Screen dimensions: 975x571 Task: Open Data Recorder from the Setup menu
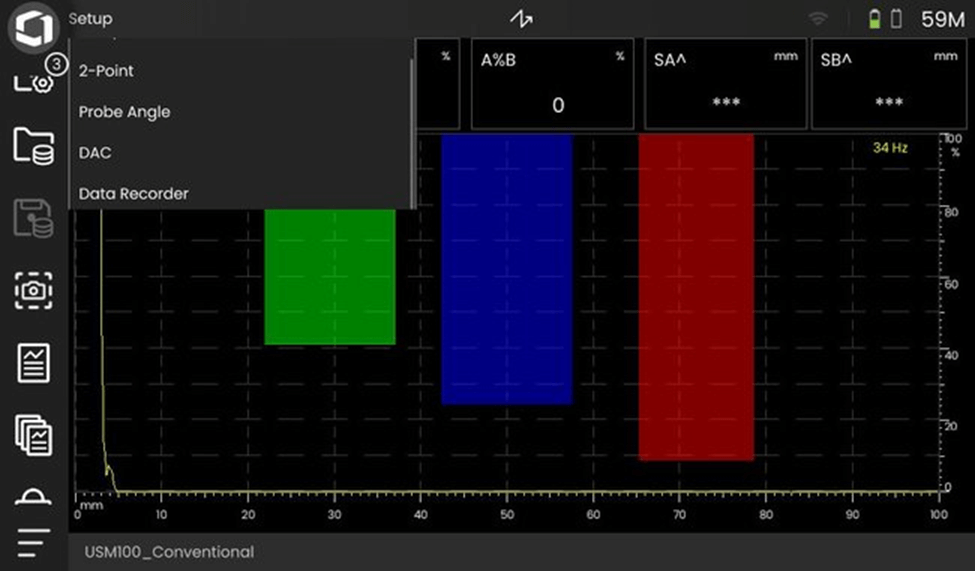tap(134, 193)
